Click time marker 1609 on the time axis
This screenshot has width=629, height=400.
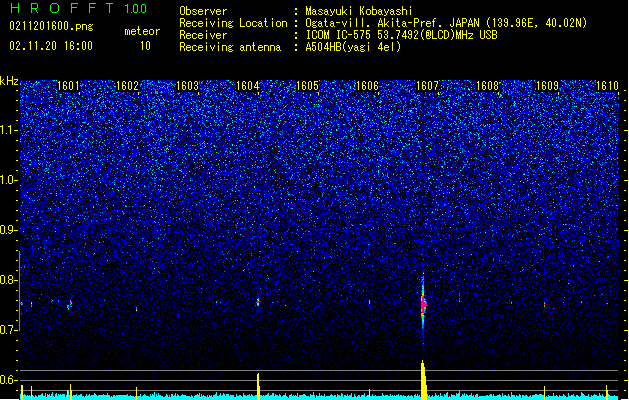547,86
